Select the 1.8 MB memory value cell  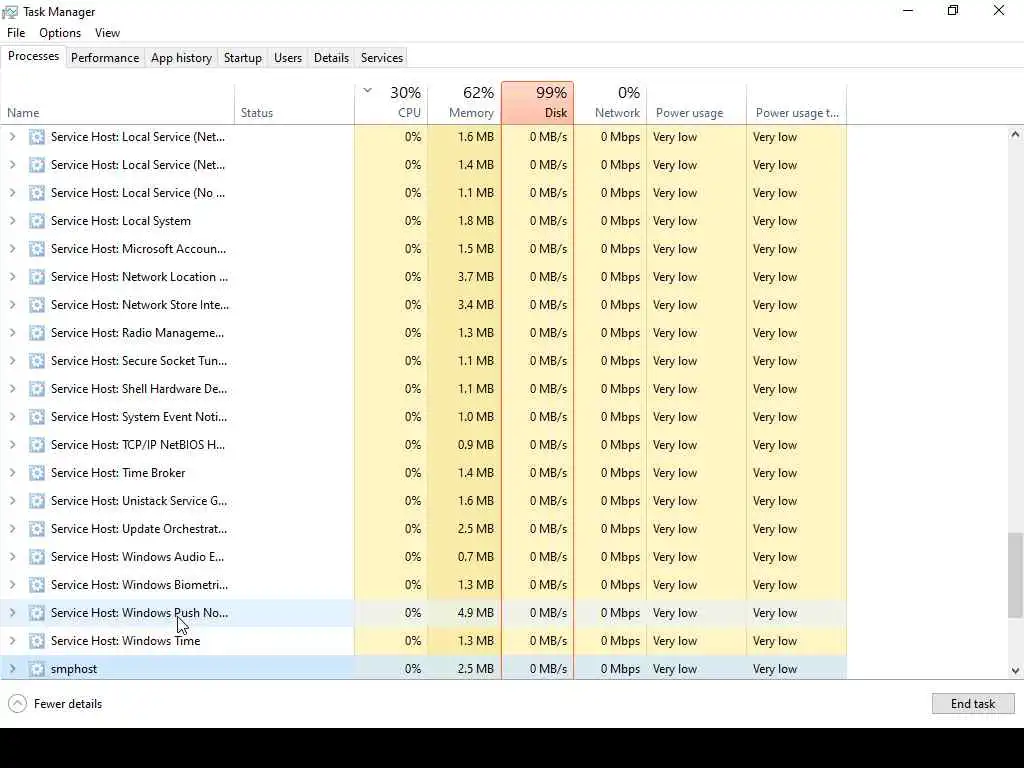[x=464, y=221]
